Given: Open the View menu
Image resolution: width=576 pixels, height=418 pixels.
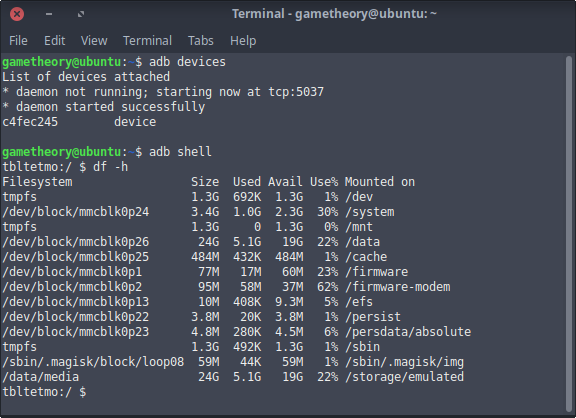Looking at the screenshot, I should point(94,40).
